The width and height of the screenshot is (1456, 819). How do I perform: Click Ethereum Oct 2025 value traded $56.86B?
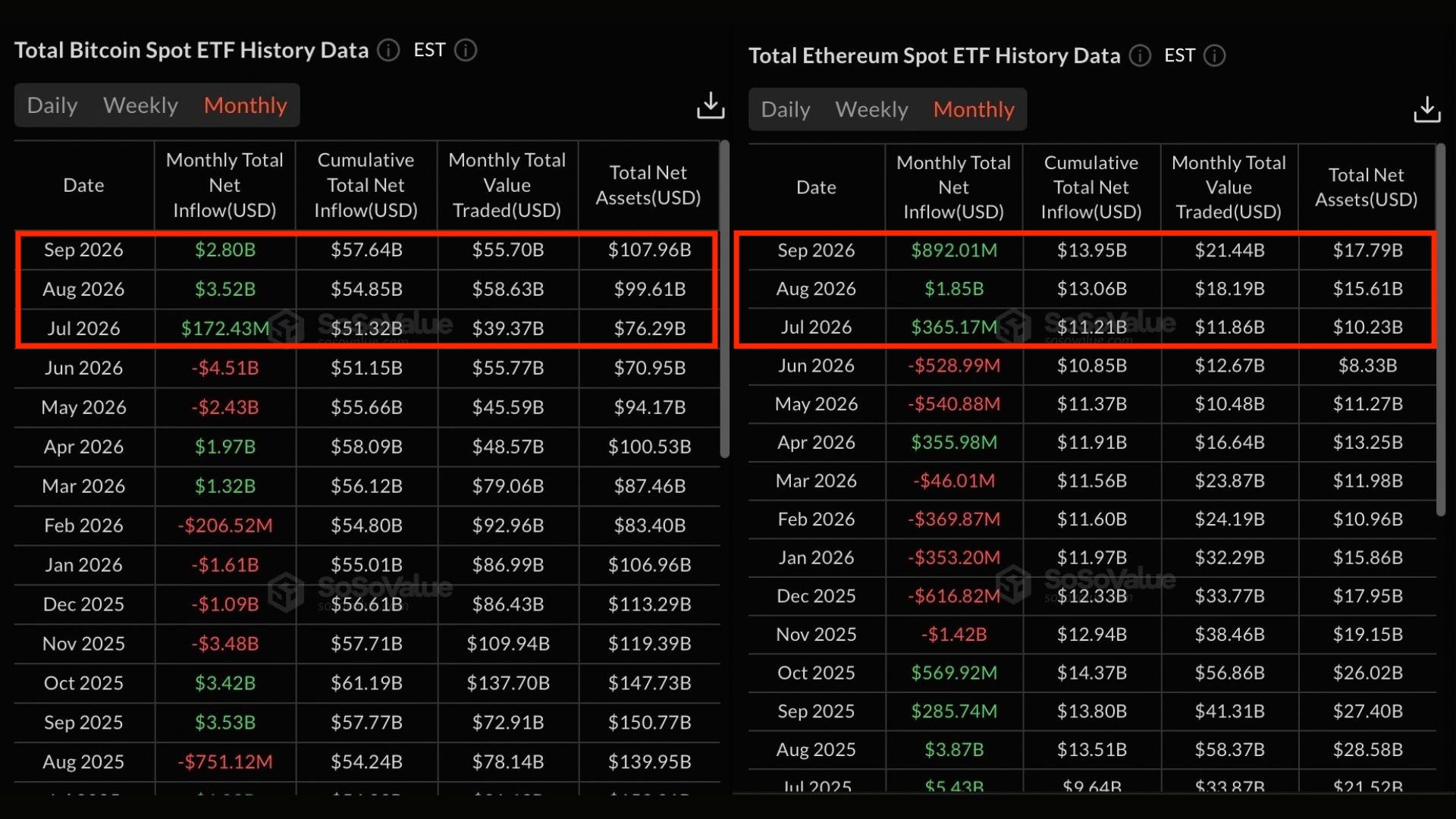coord(1230,673)
